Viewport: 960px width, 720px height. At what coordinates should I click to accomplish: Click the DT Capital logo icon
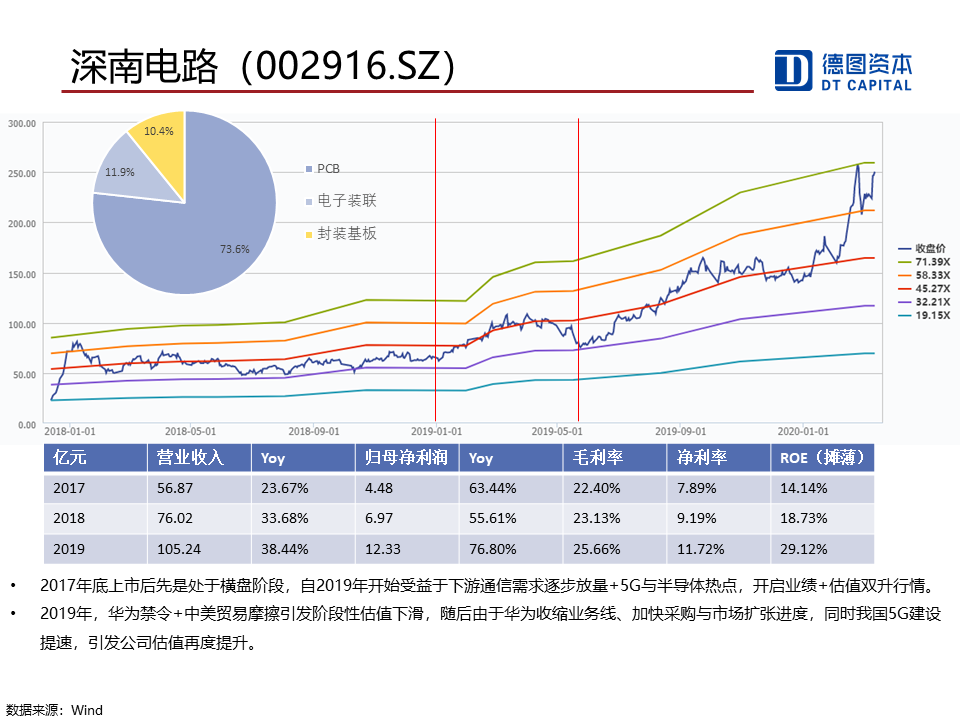point(793,70)
